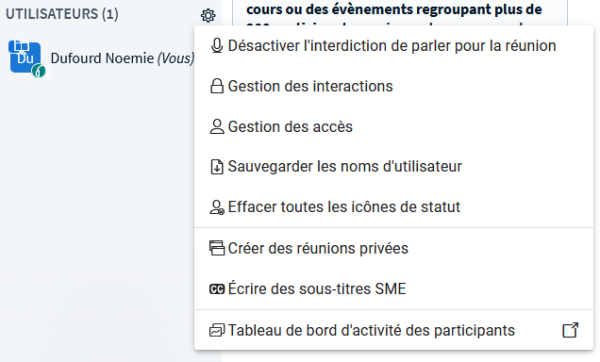
Task: Click the person icon beside Gestion des accès
Action: point(217,127)
